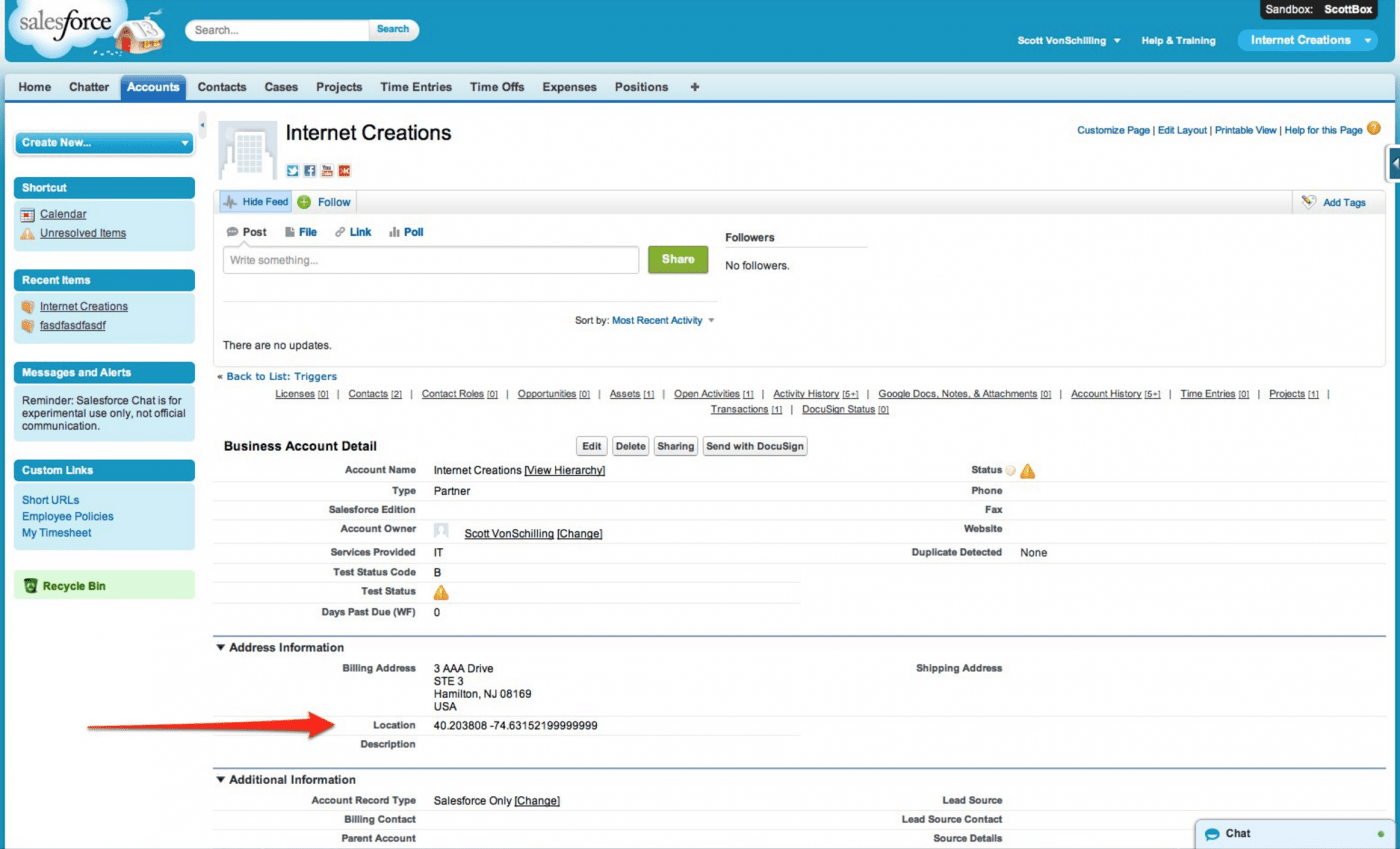Click the Chat bubble icon
Image resolution: width=1400 pixels, height=849 pixels.
pyautogui.click(x=1212, y=834)
